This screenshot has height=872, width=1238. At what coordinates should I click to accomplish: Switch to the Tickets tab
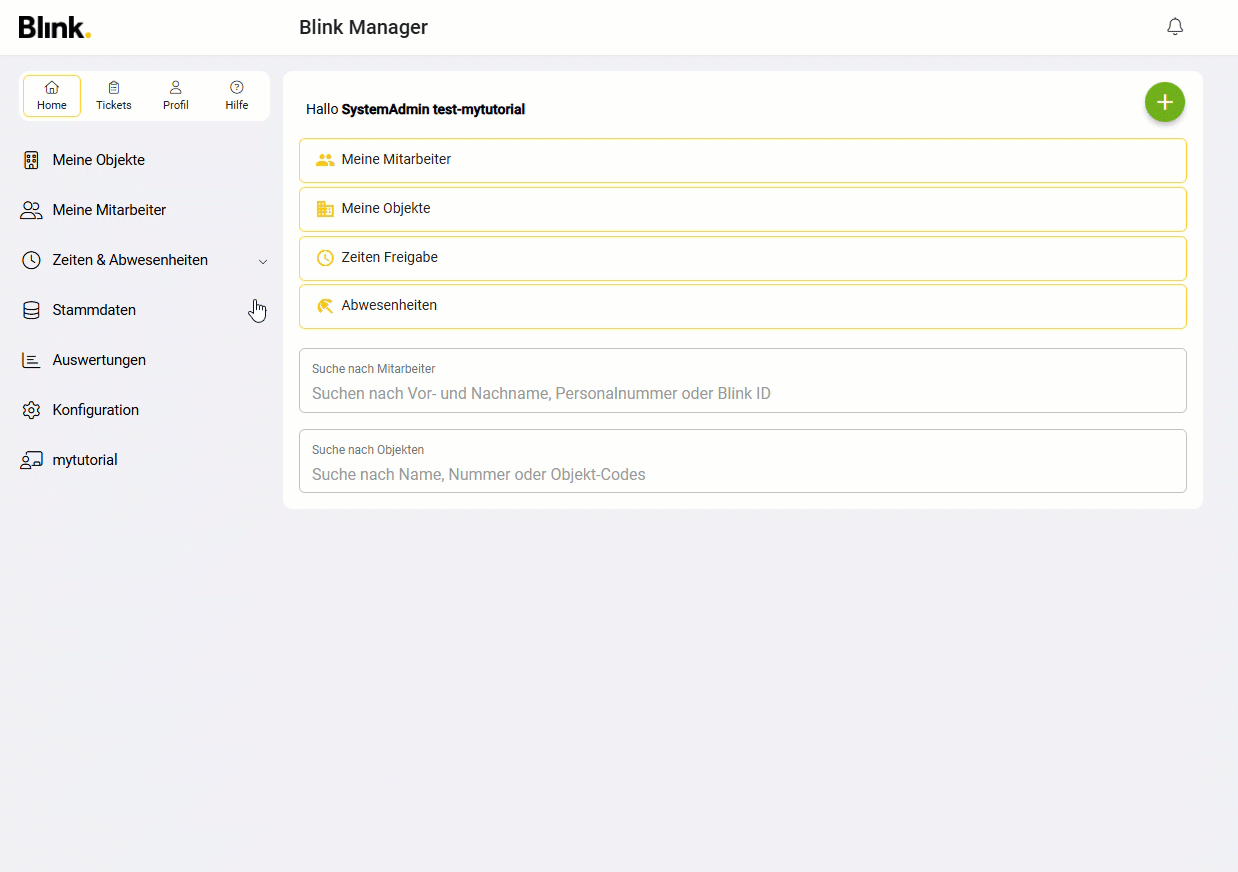coord(113,95)
